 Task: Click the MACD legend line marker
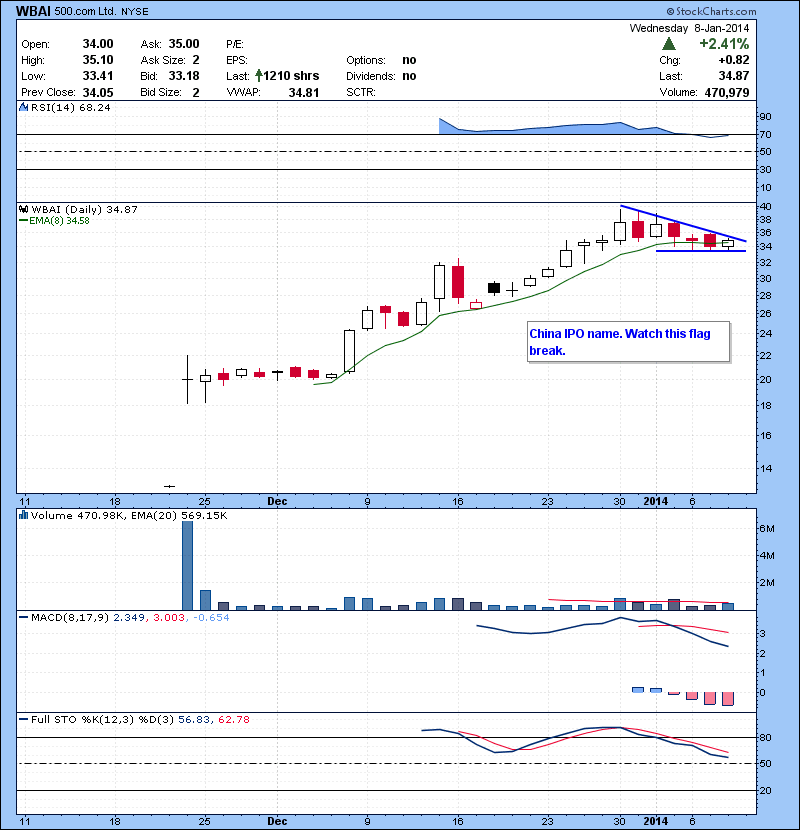(23, 617)
